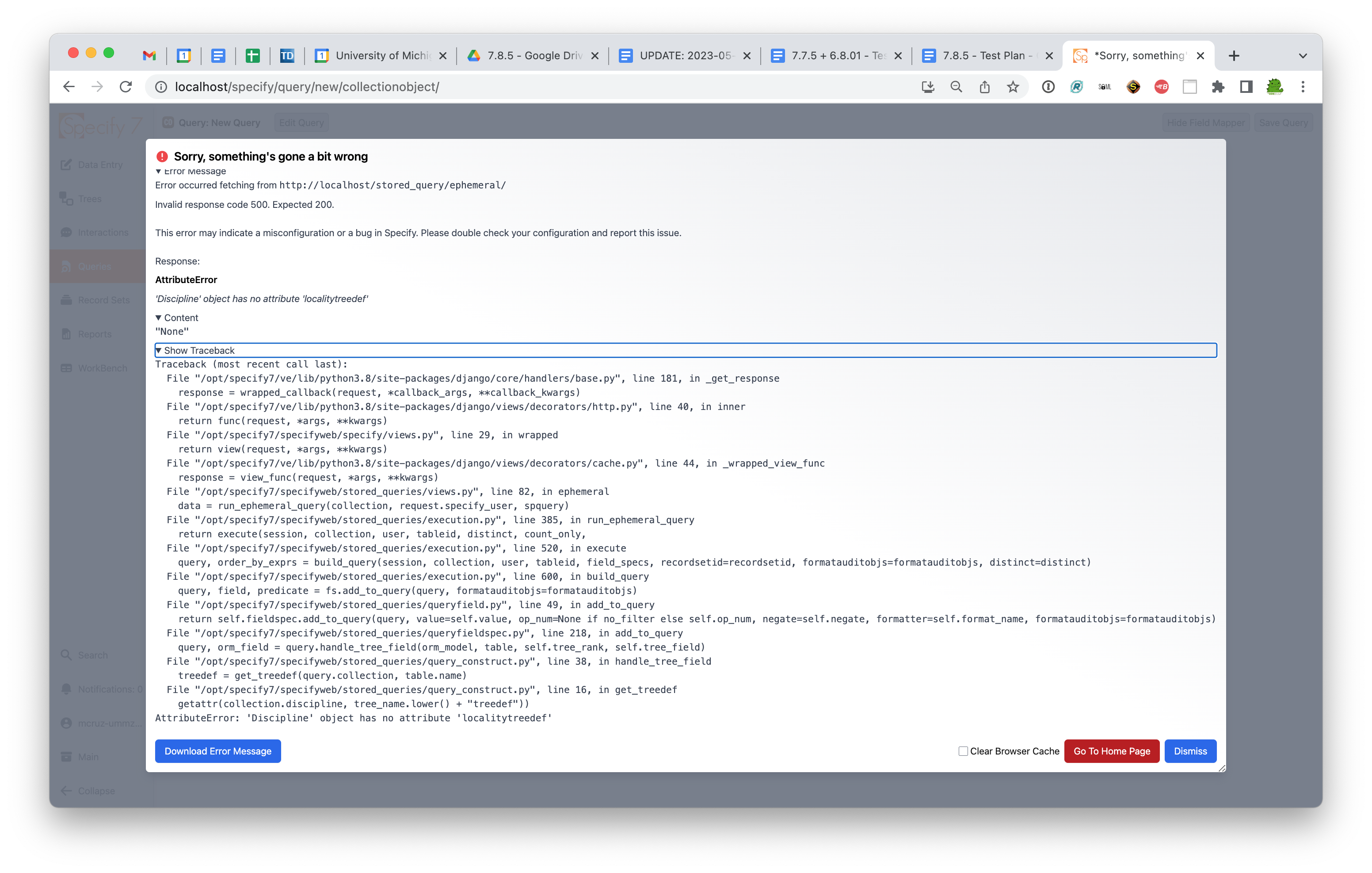Click the Download Error Message button

point(217,751)
